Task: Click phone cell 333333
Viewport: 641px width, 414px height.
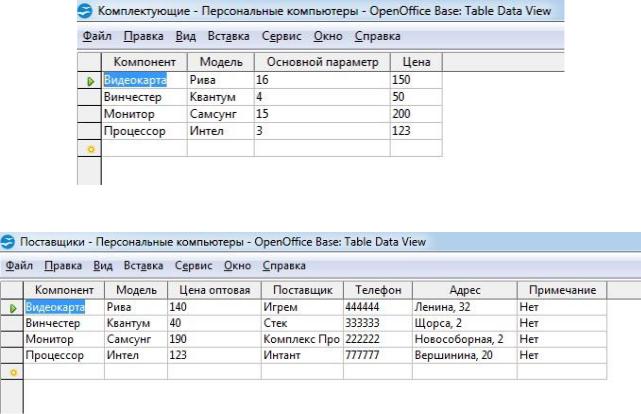Action: click(x=378, y=323)
